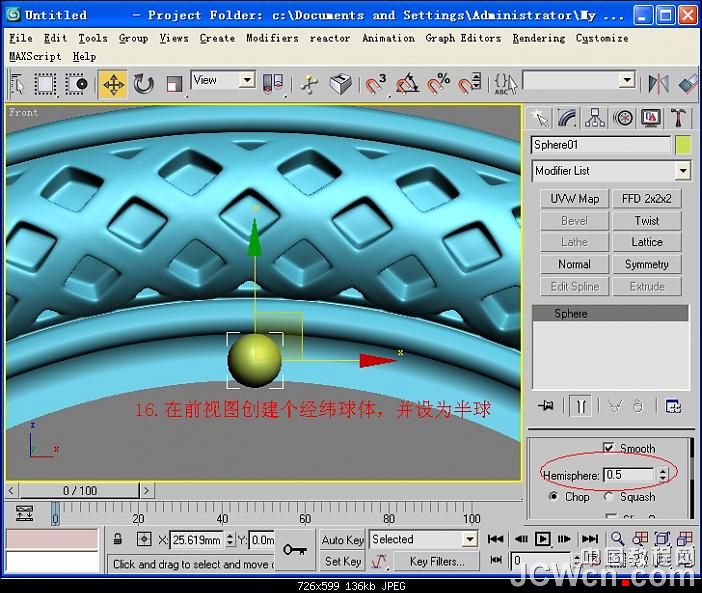702x593 pixels.
Task: Select the Zoom viewport magnifier tool
Action: (617, 539)
